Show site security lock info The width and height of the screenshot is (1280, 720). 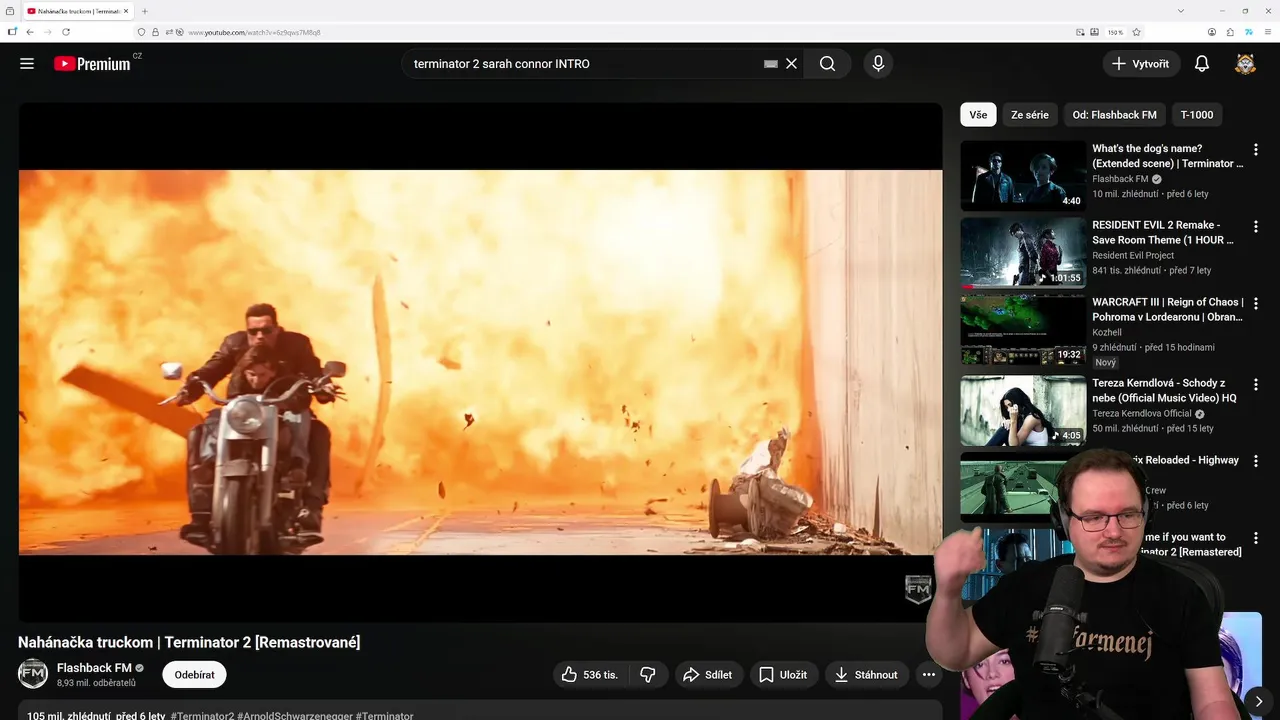tap(155, 32)
